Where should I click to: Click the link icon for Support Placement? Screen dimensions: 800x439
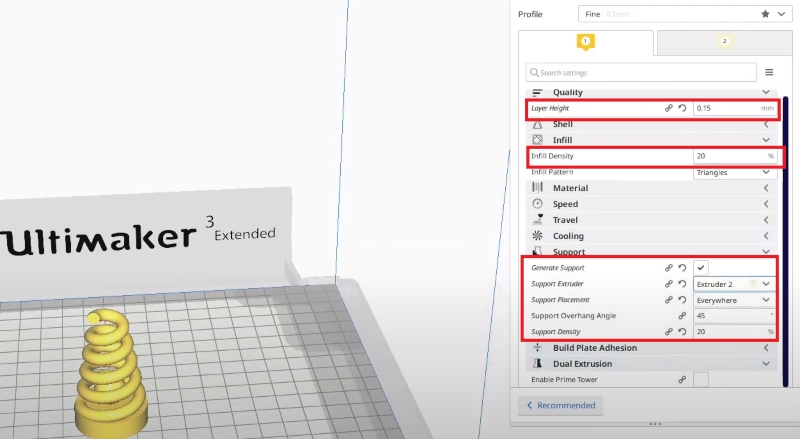[x=668, y=300]
